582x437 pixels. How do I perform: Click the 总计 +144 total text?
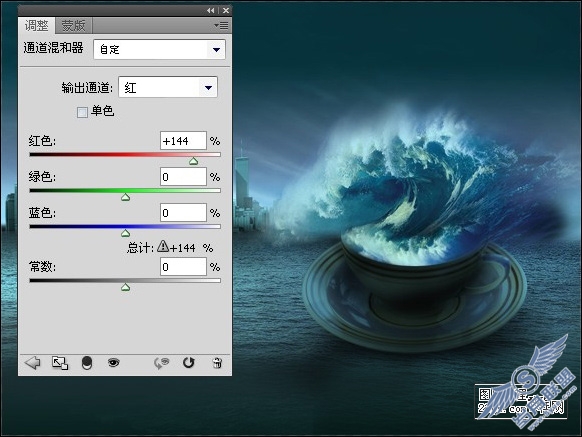coord(170,247)
